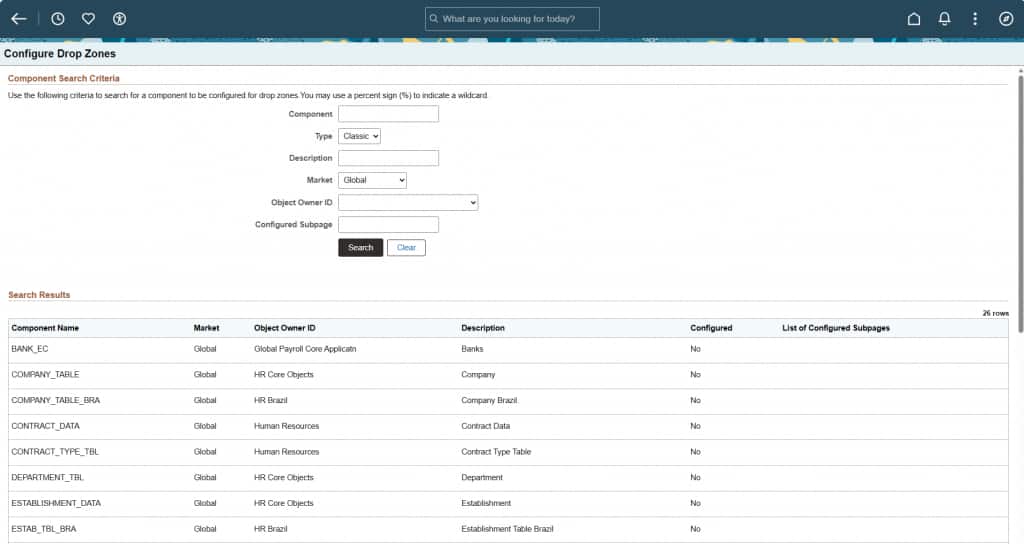Click No in the BANK_EC row
The height and width of the screenshot is (544, 1024).
coord(695,349)
